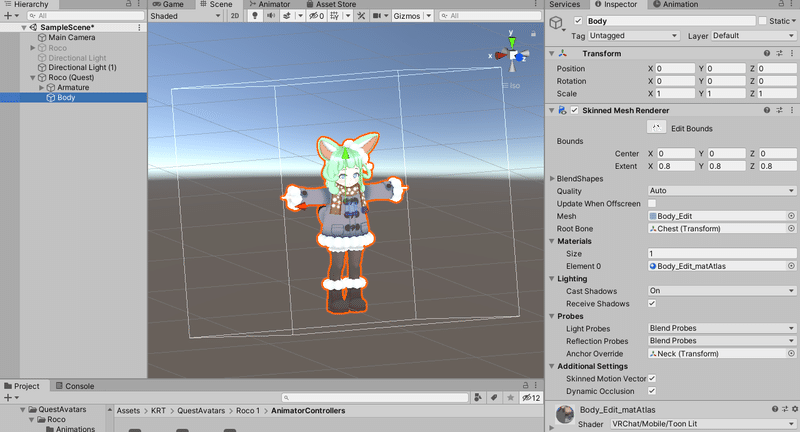The height and width of the screenshot is (432, 800).
Task: Open the Layer dropdown set to Default
Action: pos(753,36)
